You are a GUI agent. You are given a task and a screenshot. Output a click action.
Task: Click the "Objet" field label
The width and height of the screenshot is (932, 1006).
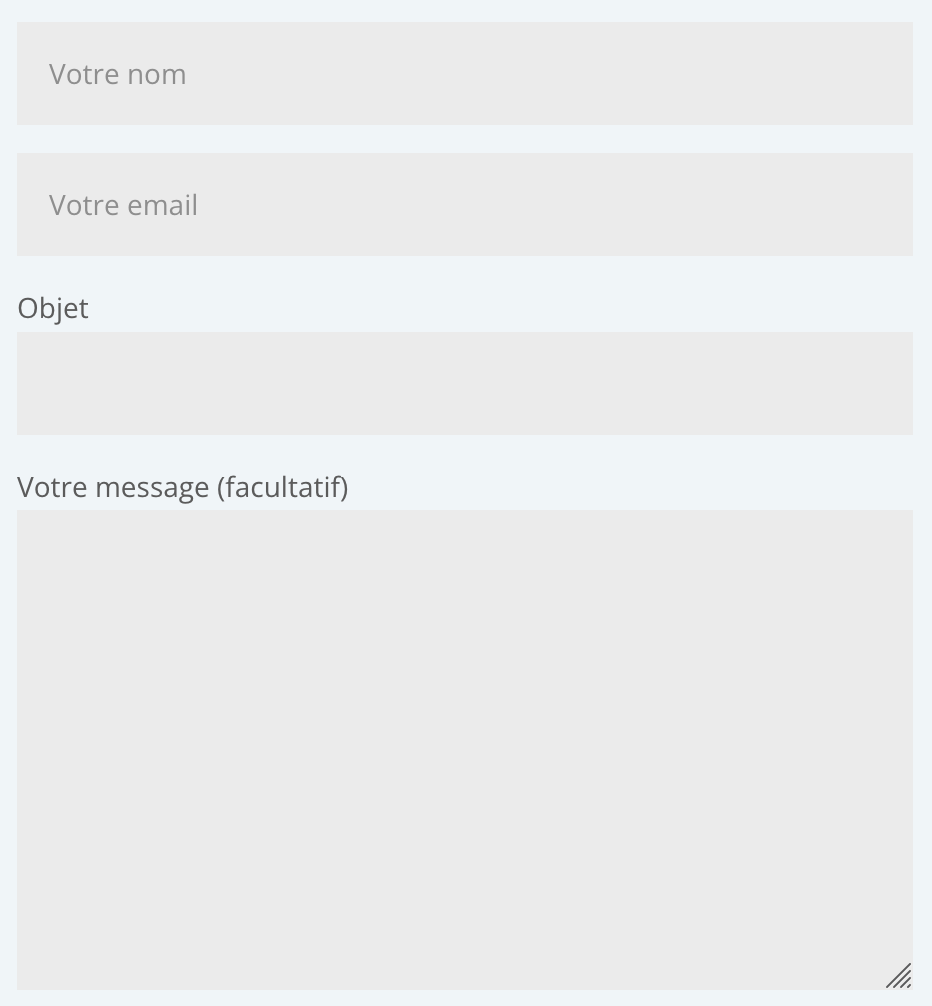[53, 308]
